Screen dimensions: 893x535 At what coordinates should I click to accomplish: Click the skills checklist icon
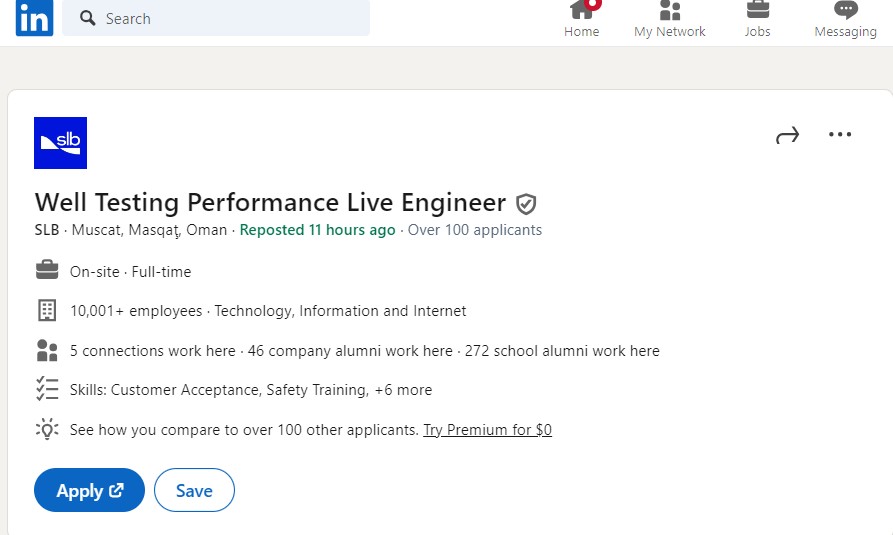click(47, 389)
